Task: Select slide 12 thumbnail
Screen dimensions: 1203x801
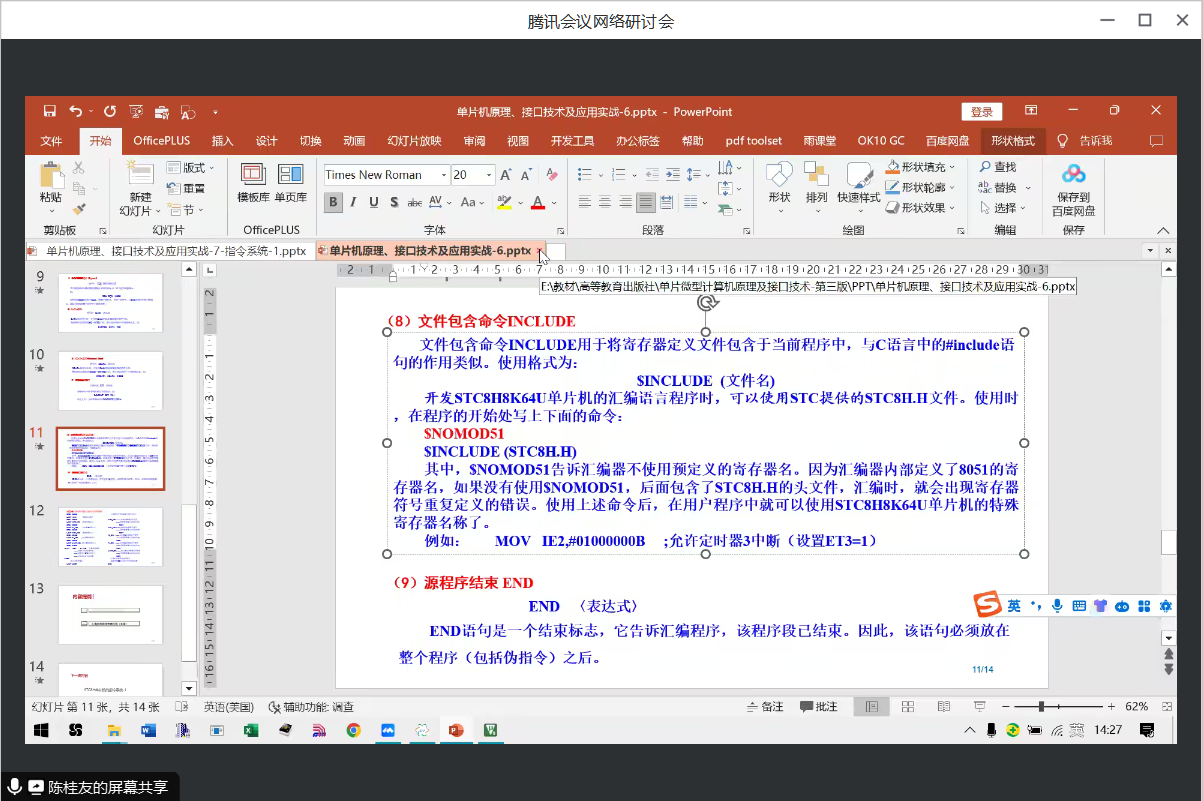Action: (110, 537)
